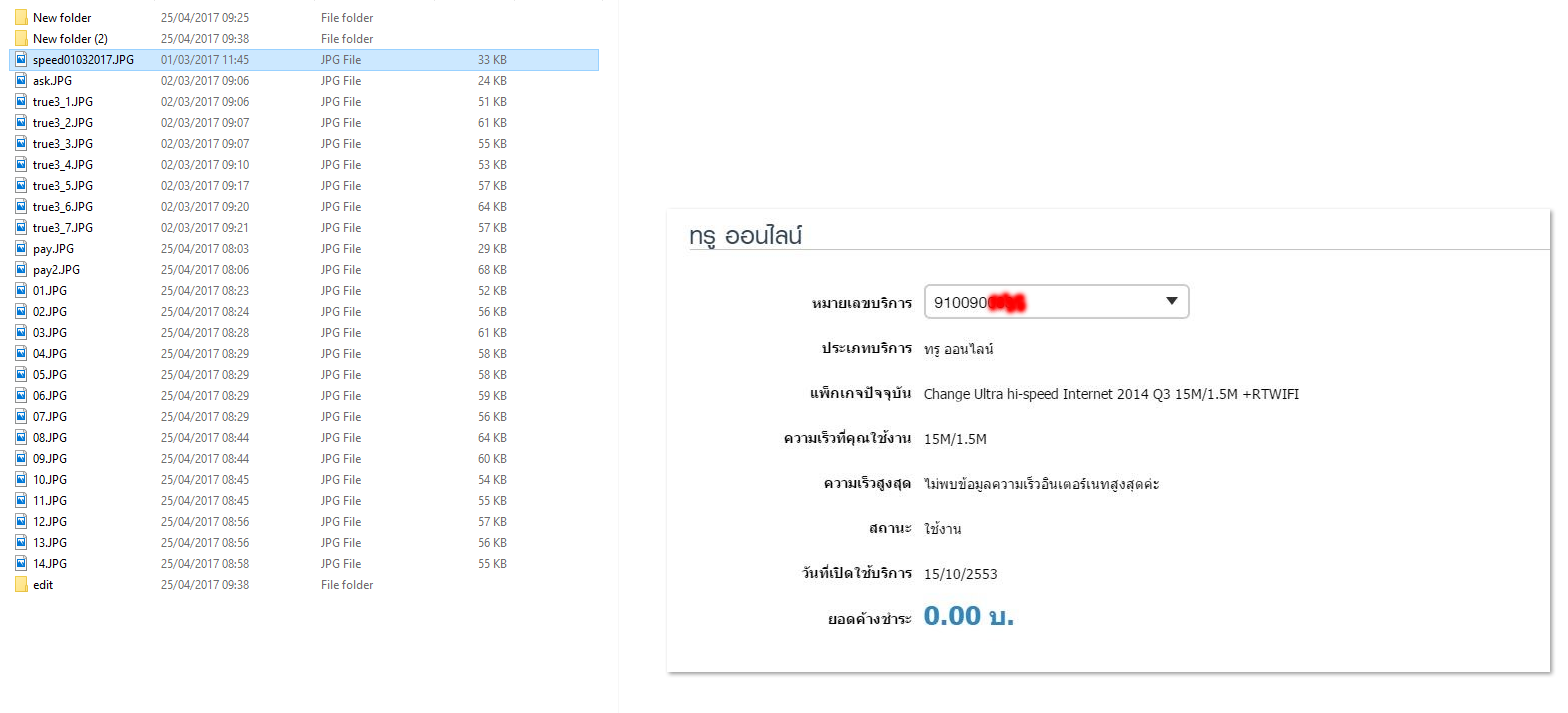Click the pay2.JPG file icon
This screenshot has height=713, width=1568.
(21, 269)
